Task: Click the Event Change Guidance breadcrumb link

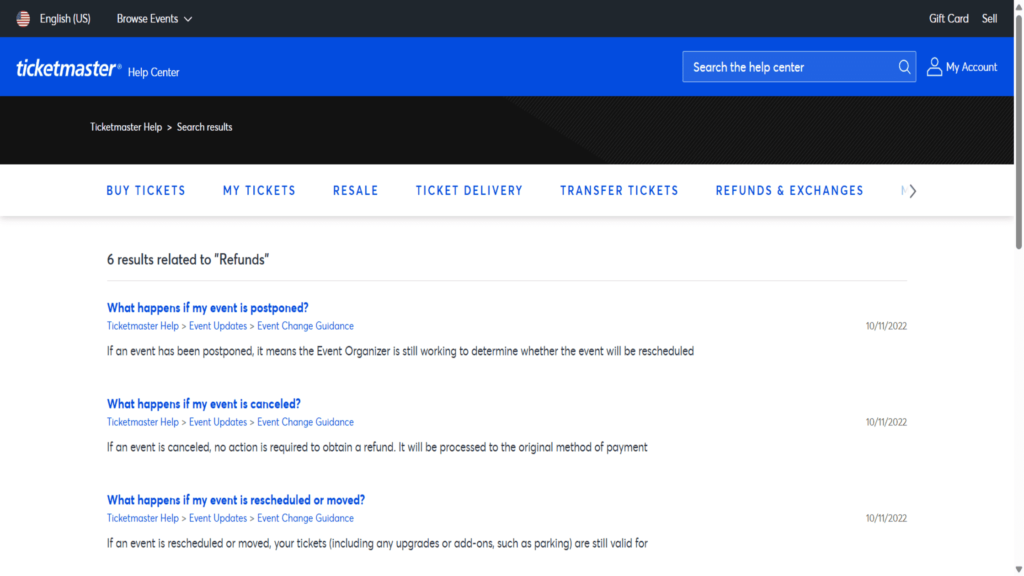Action: tap(304, 325)
